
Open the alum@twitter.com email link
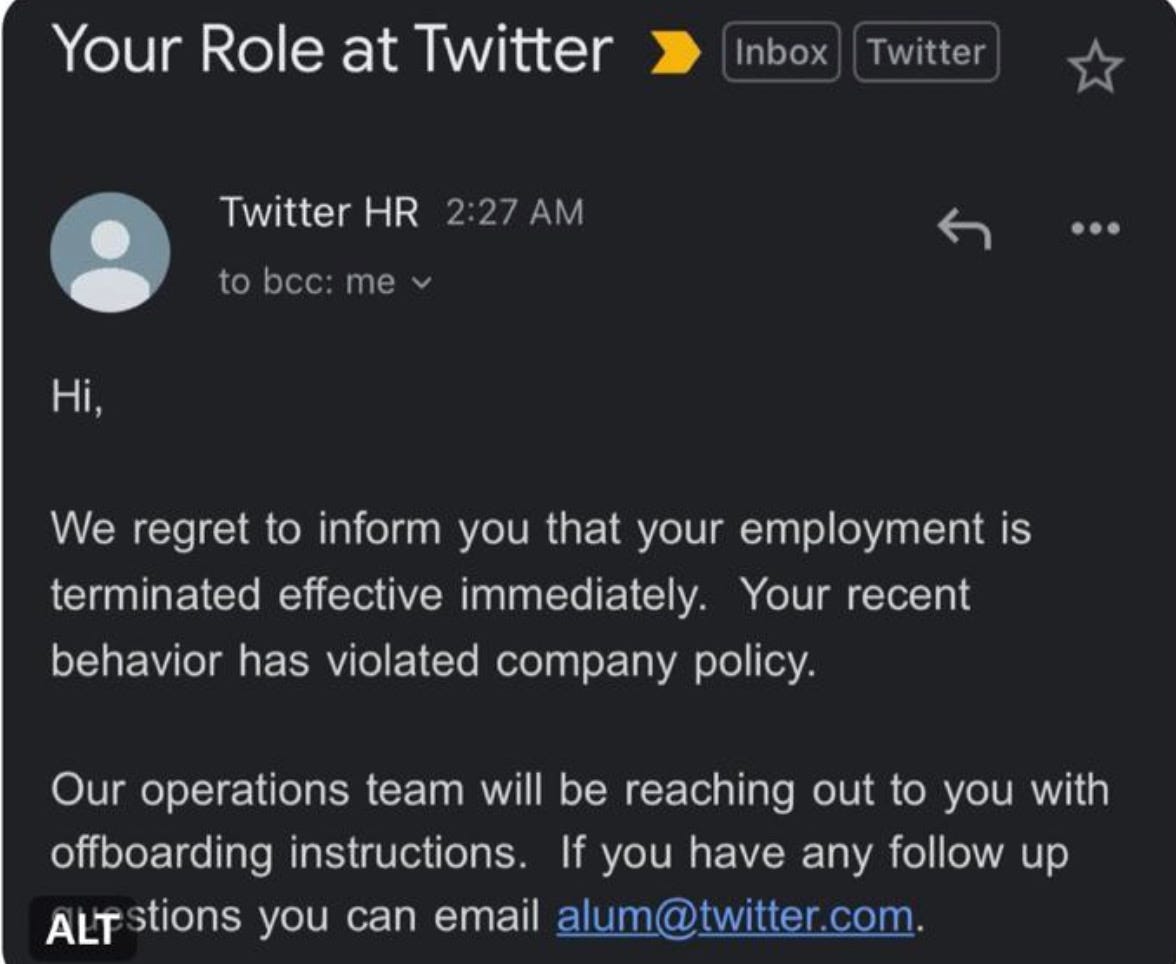[x=735, y=917]
